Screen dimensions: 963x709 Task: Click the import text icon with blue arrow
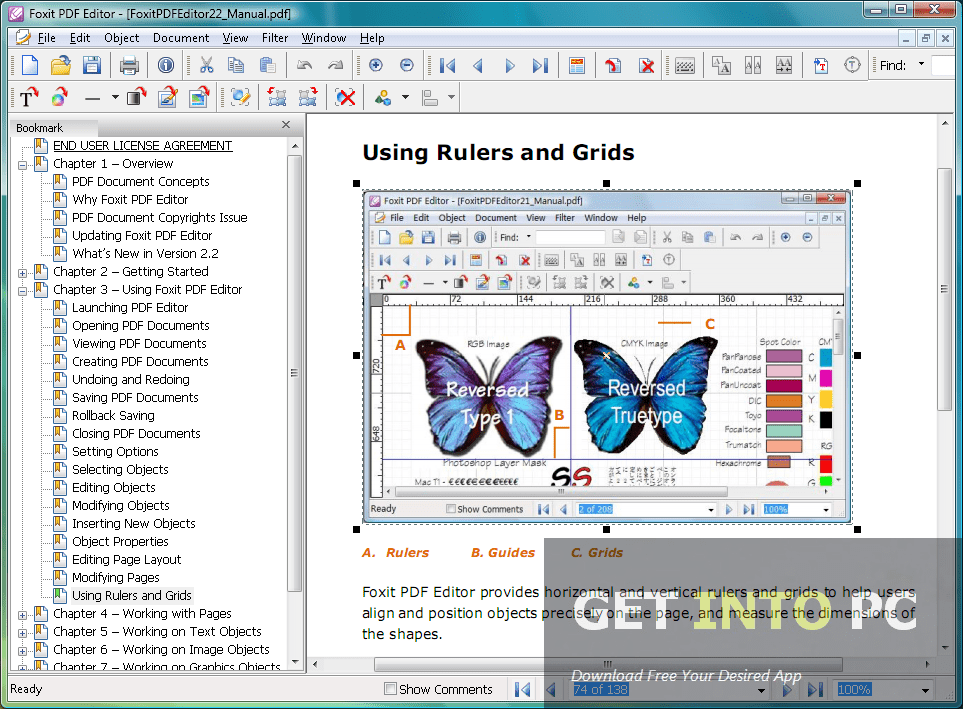pos(821,65)
